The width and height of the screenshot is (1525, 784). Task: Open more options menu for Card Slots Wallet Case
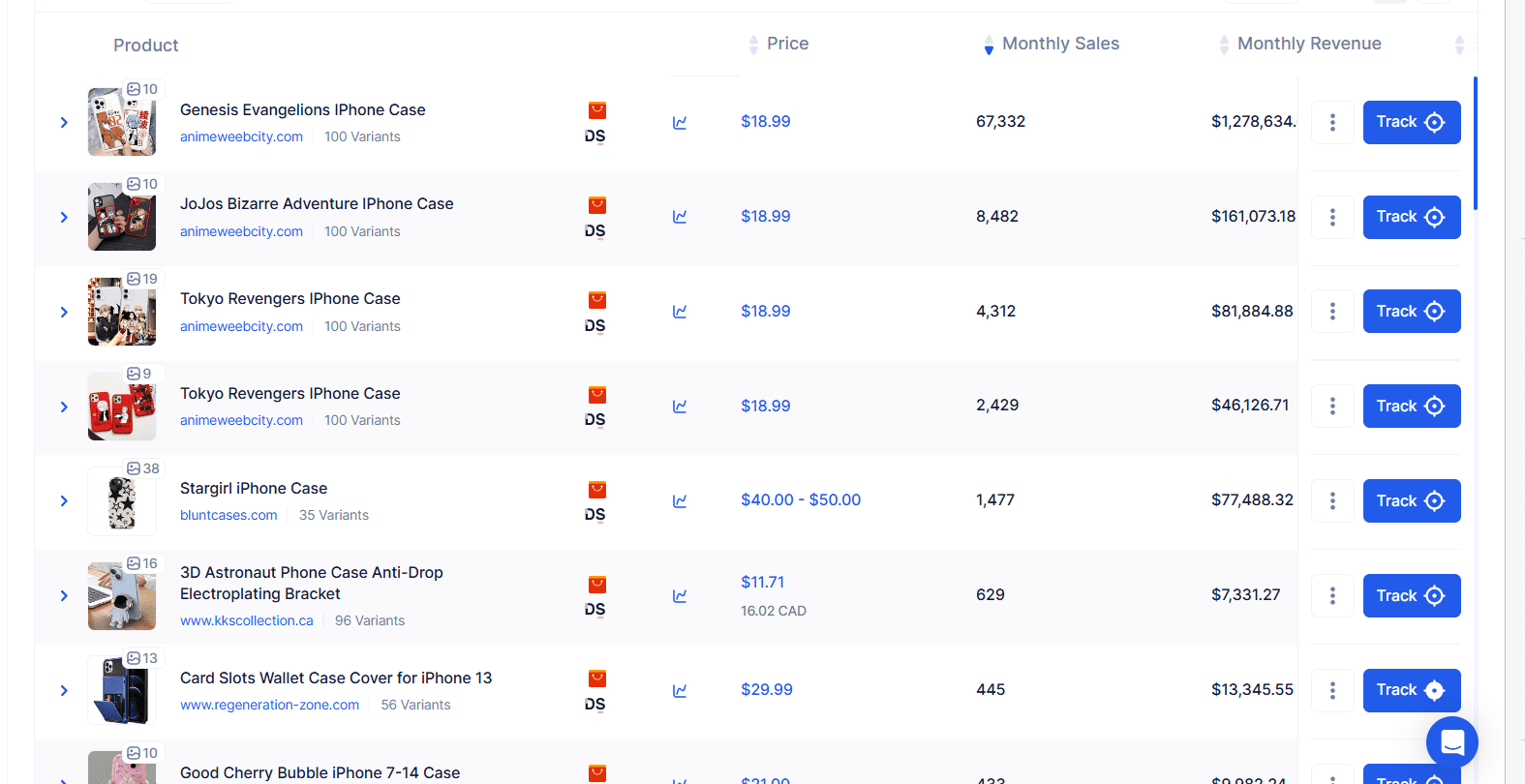1332,690
